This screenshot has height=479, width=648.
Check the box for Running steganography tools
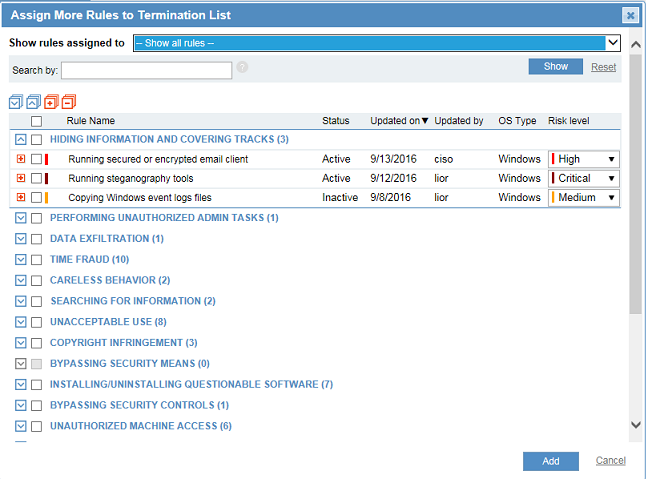coord(36,178)
